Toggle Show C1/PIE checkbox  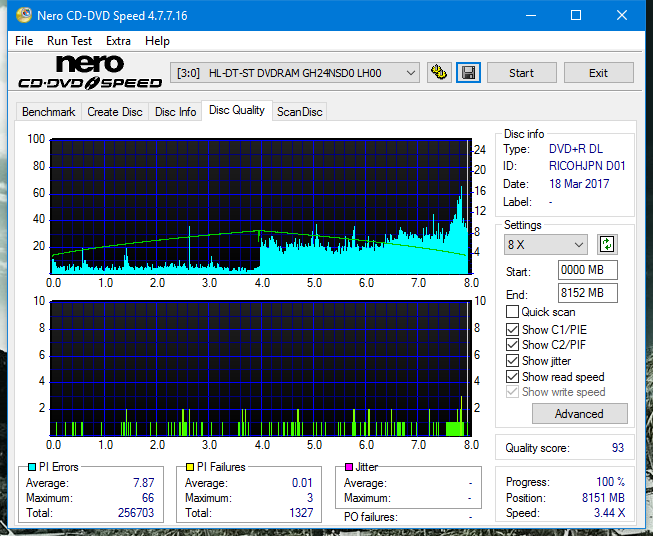pos(512,329)
